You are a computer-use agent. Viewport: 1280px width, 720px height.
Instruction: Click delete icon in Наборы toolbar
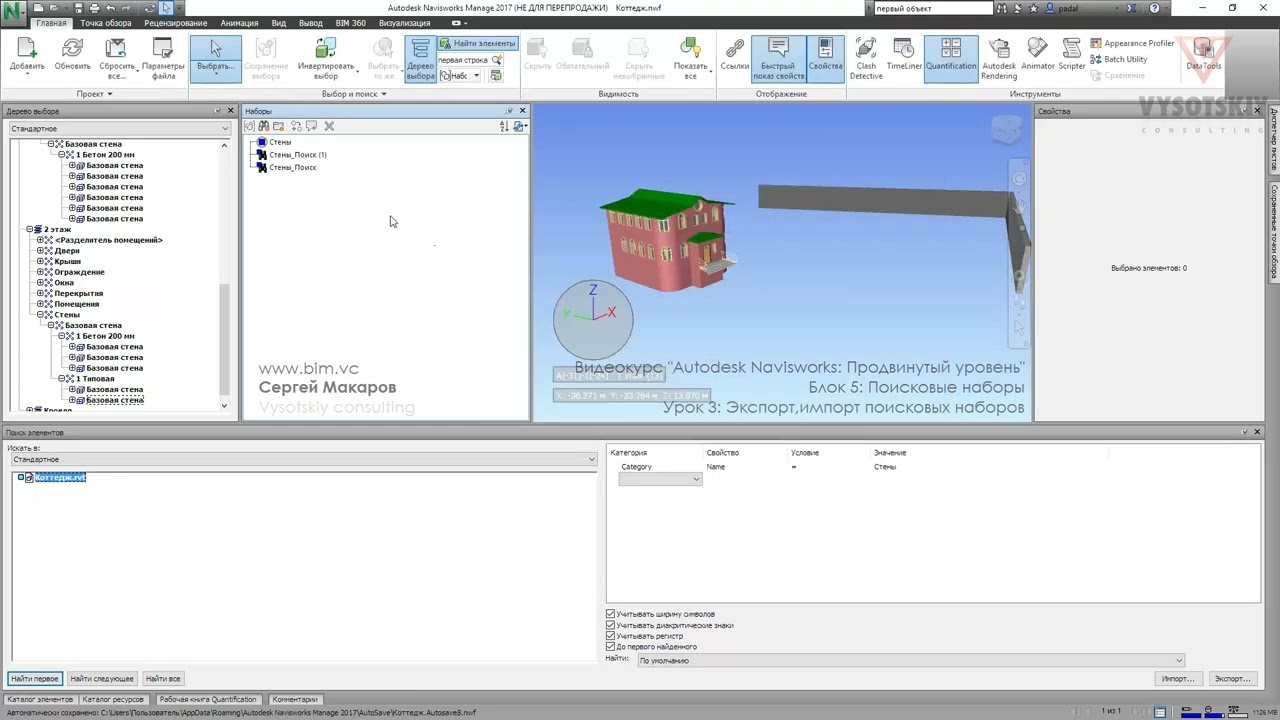tap(329, 126)
